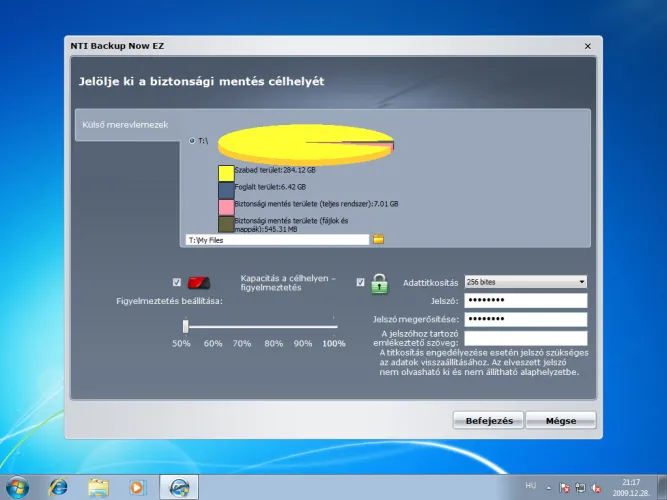Click the T:\My Files path field

point(277,240)
